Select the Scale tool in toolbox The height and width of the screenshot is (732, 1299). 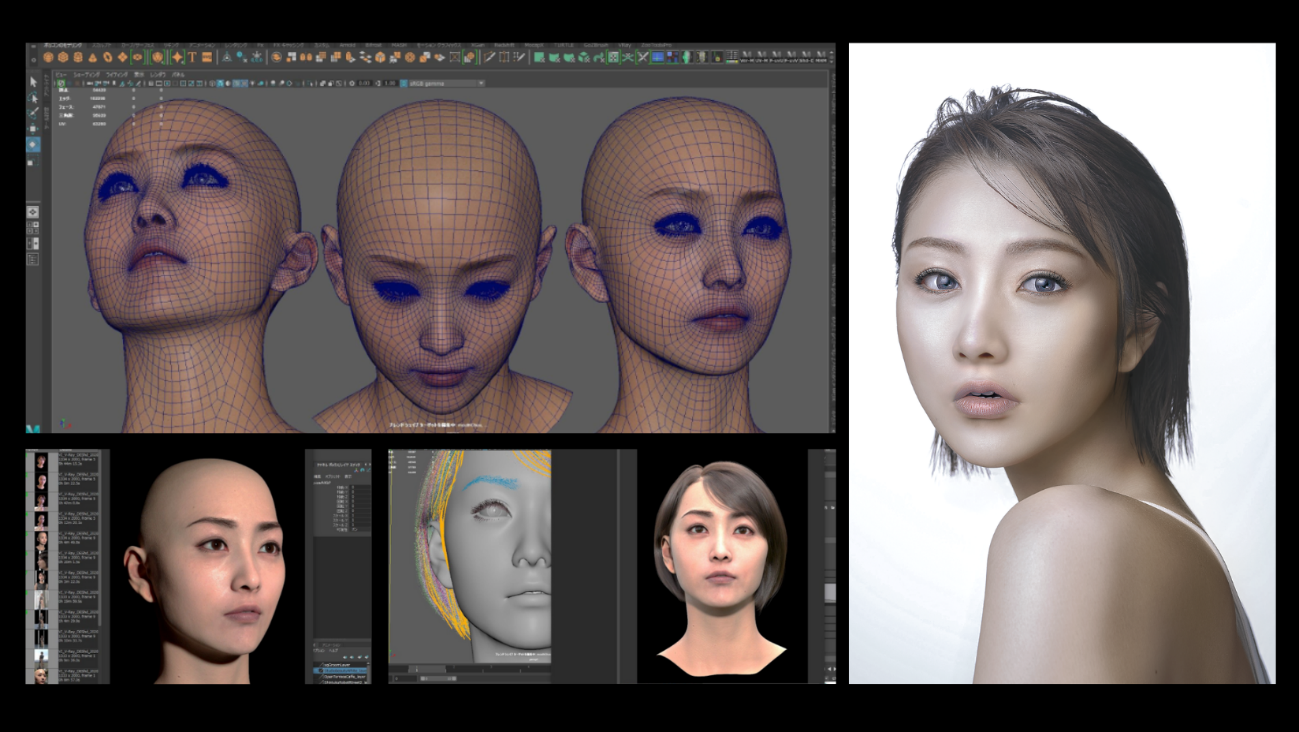click(33, 161)
